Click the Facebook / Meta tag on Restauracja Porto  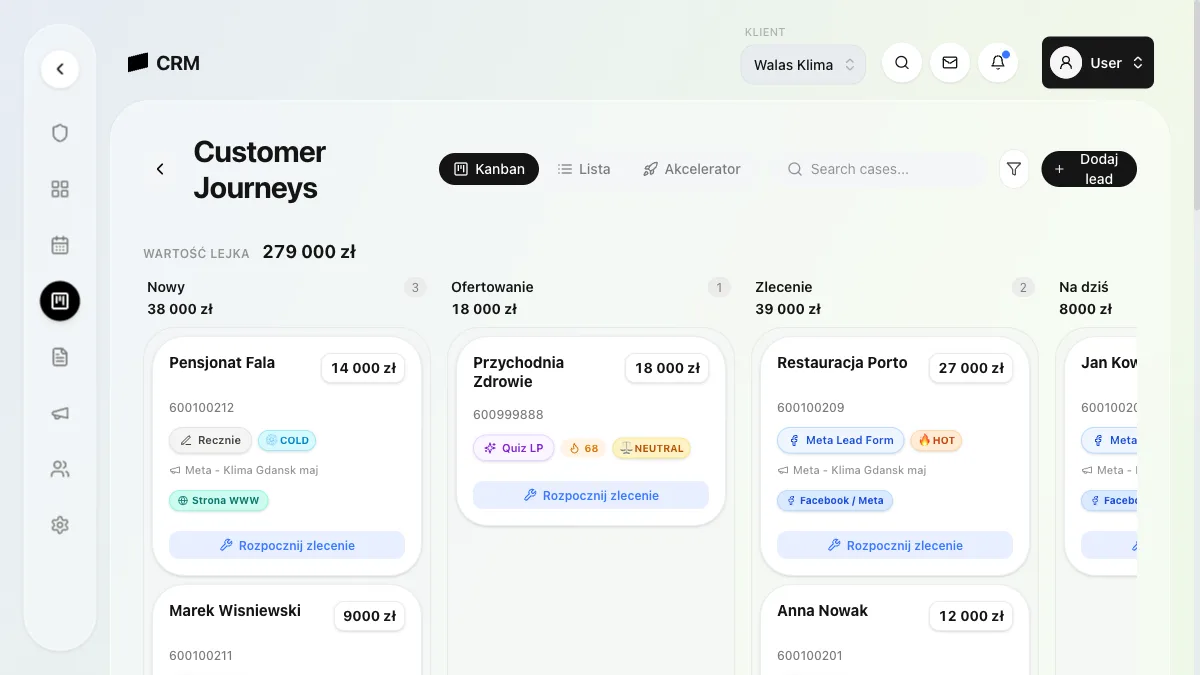(834, 500)
